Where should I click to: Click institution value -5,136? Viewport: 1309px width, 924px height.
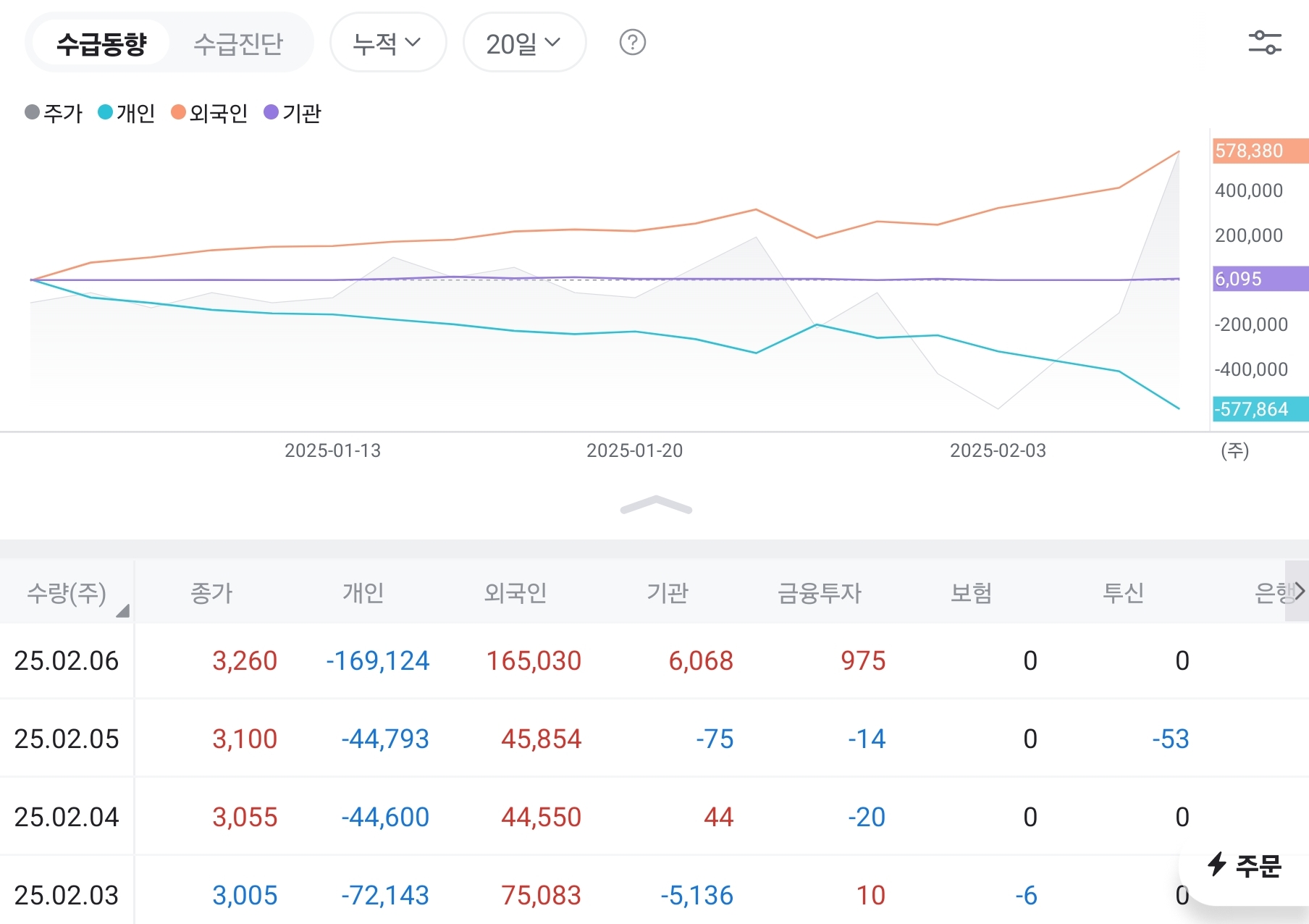[x=697, y=895]
